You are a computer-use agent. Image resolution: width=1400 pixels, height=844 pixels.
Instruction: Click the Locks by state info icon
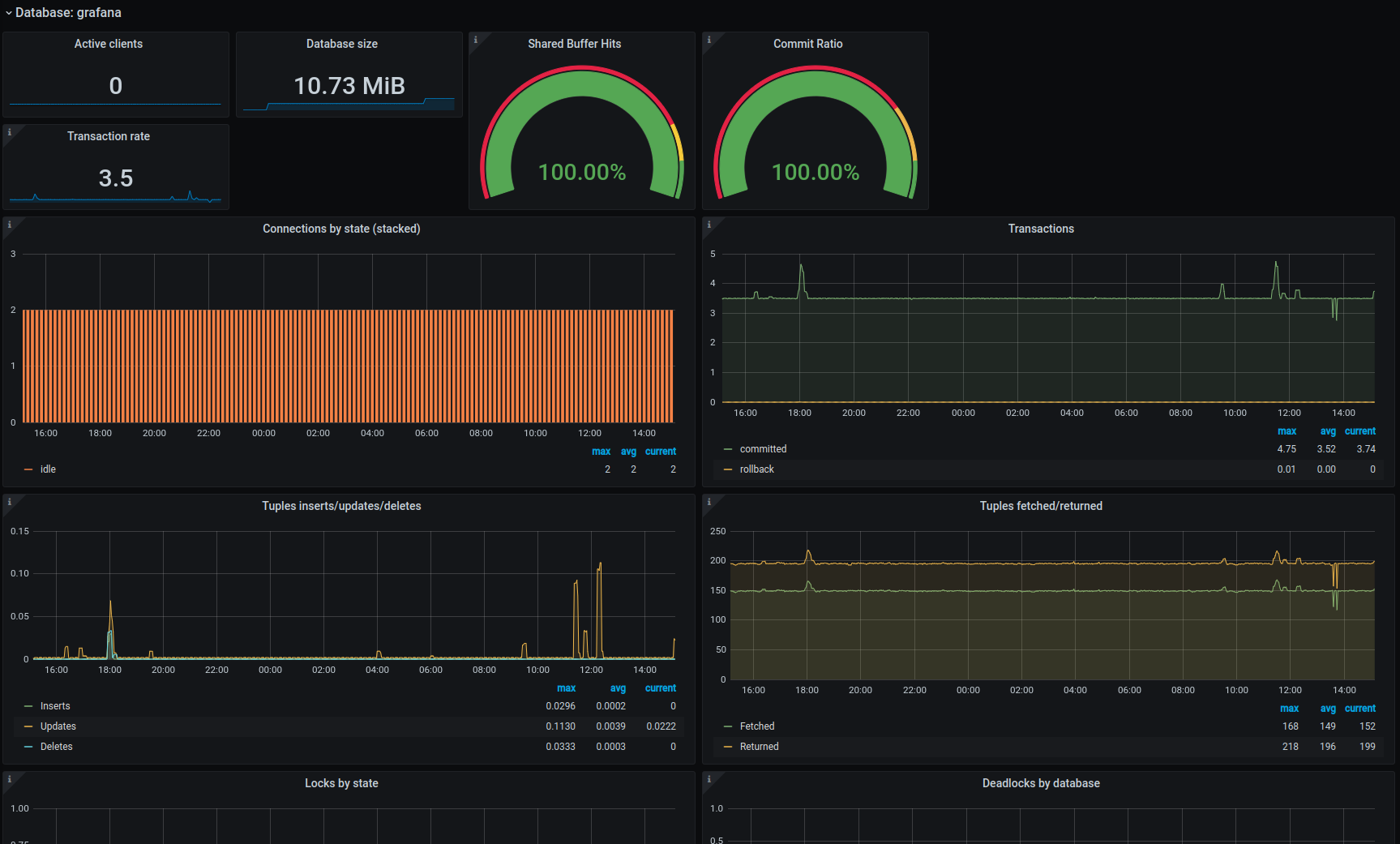[10, 779]
